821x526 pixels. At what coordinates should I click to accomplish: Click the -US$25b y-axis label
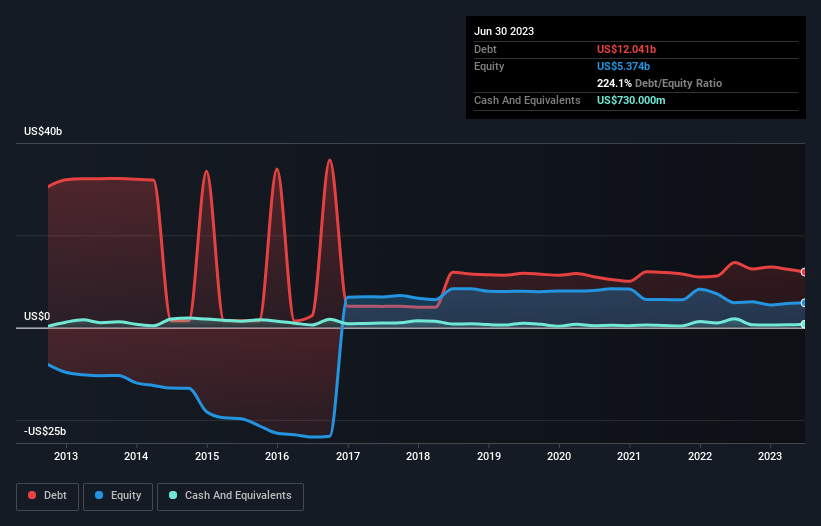[45, 431]
